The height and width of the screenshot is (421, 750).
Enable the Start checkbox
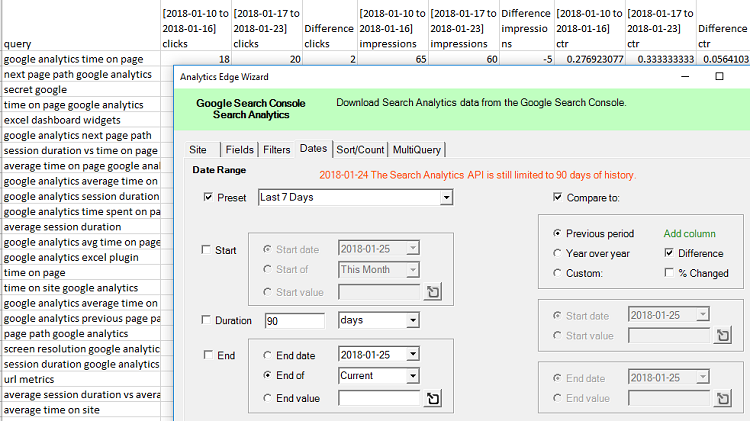coord(206,250)
